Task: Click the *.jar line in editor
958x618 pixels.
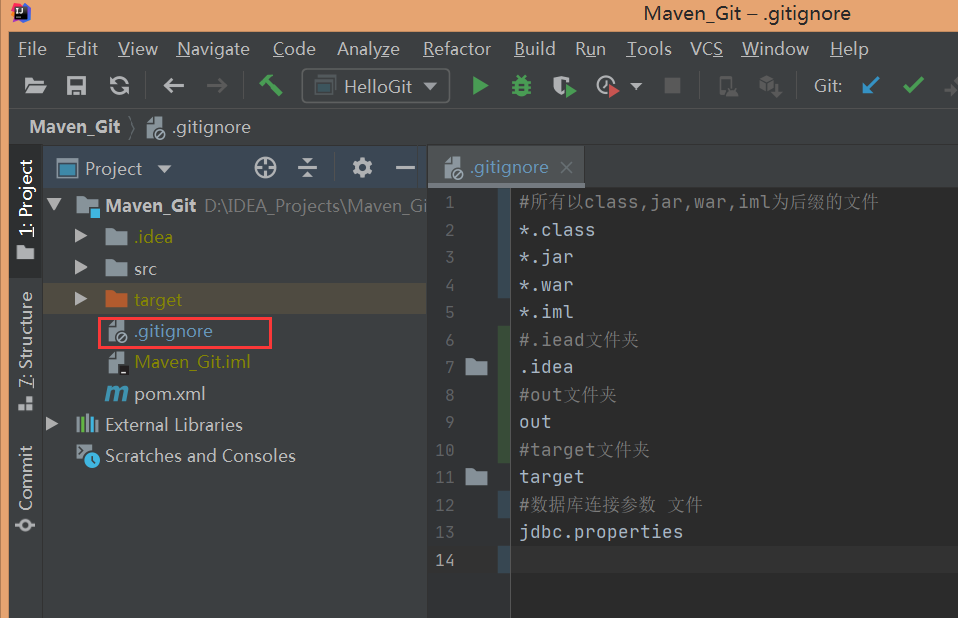Action: click(x=546, y=257)
